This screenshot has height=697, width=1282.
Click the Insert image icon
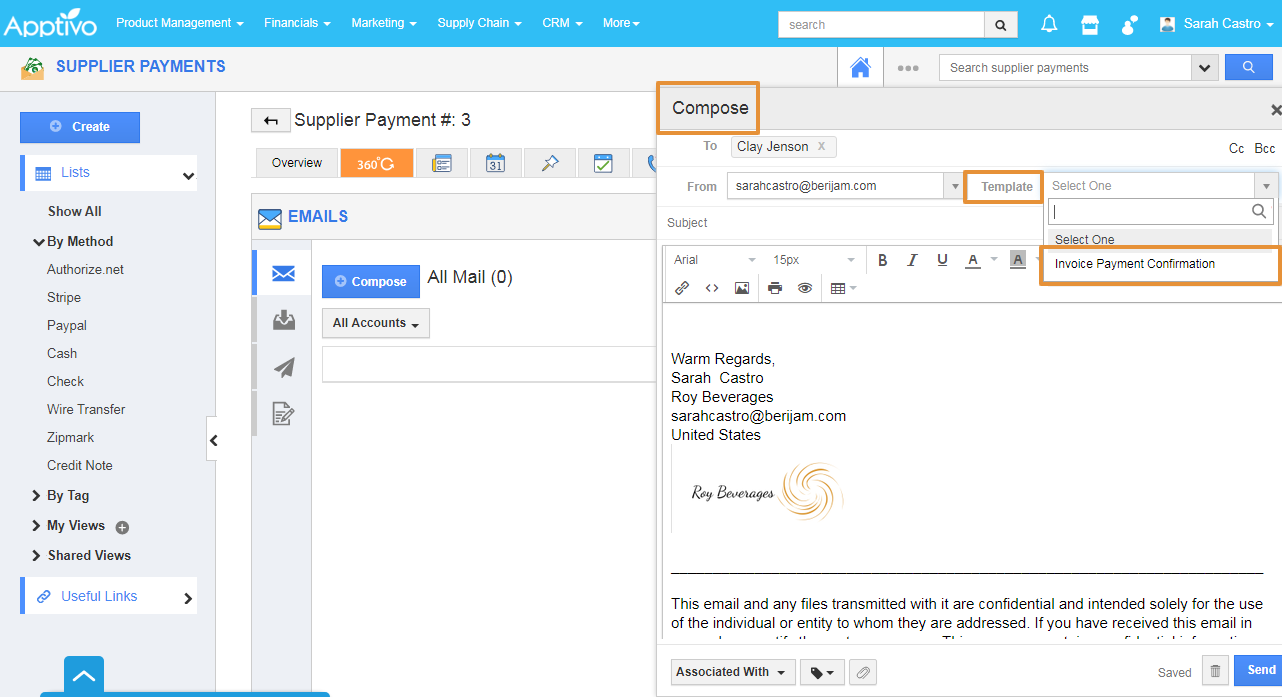click(x=742, y=288)
